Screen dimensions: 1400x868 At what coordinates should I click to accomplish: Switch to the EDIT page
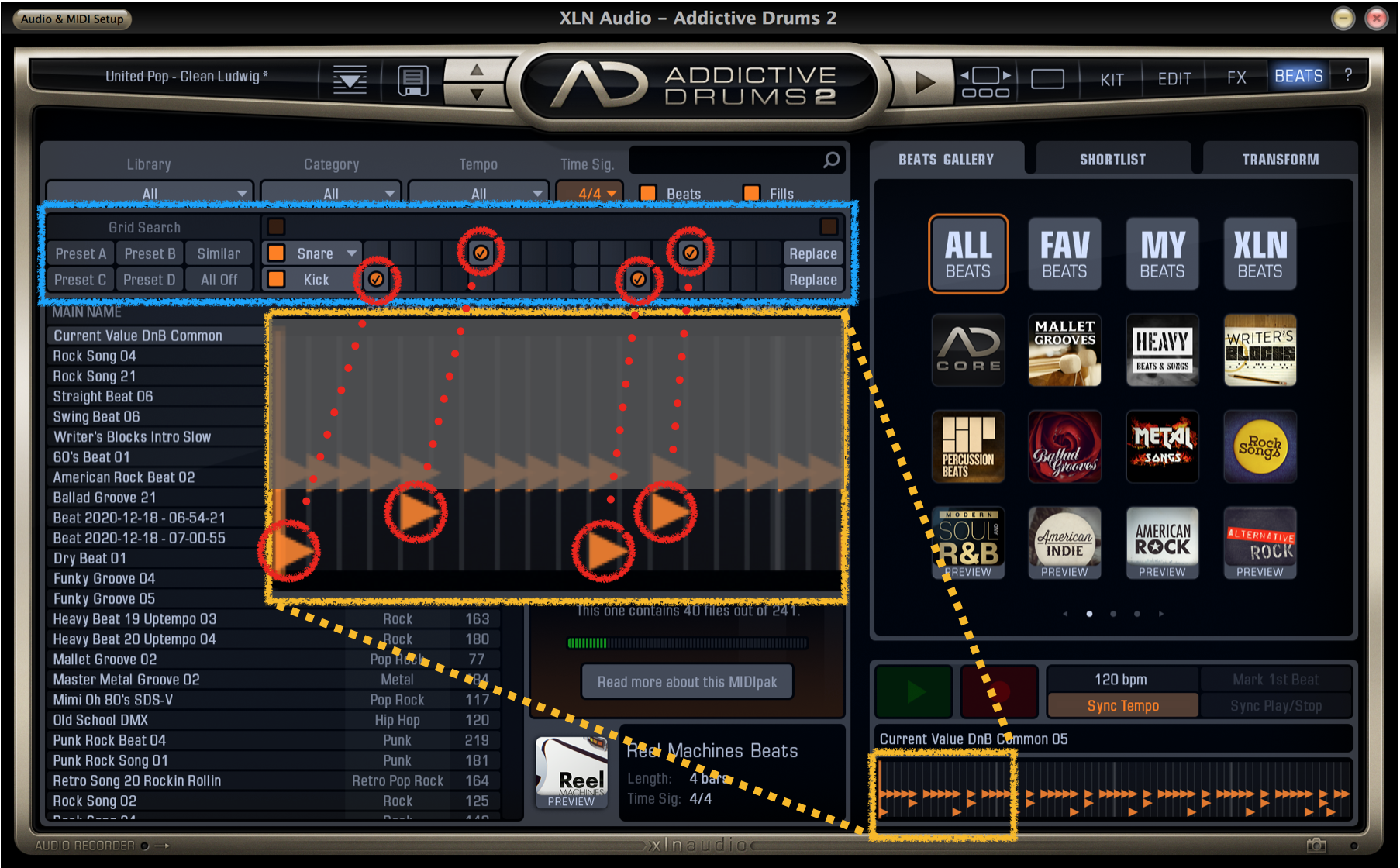[1174, 79]
